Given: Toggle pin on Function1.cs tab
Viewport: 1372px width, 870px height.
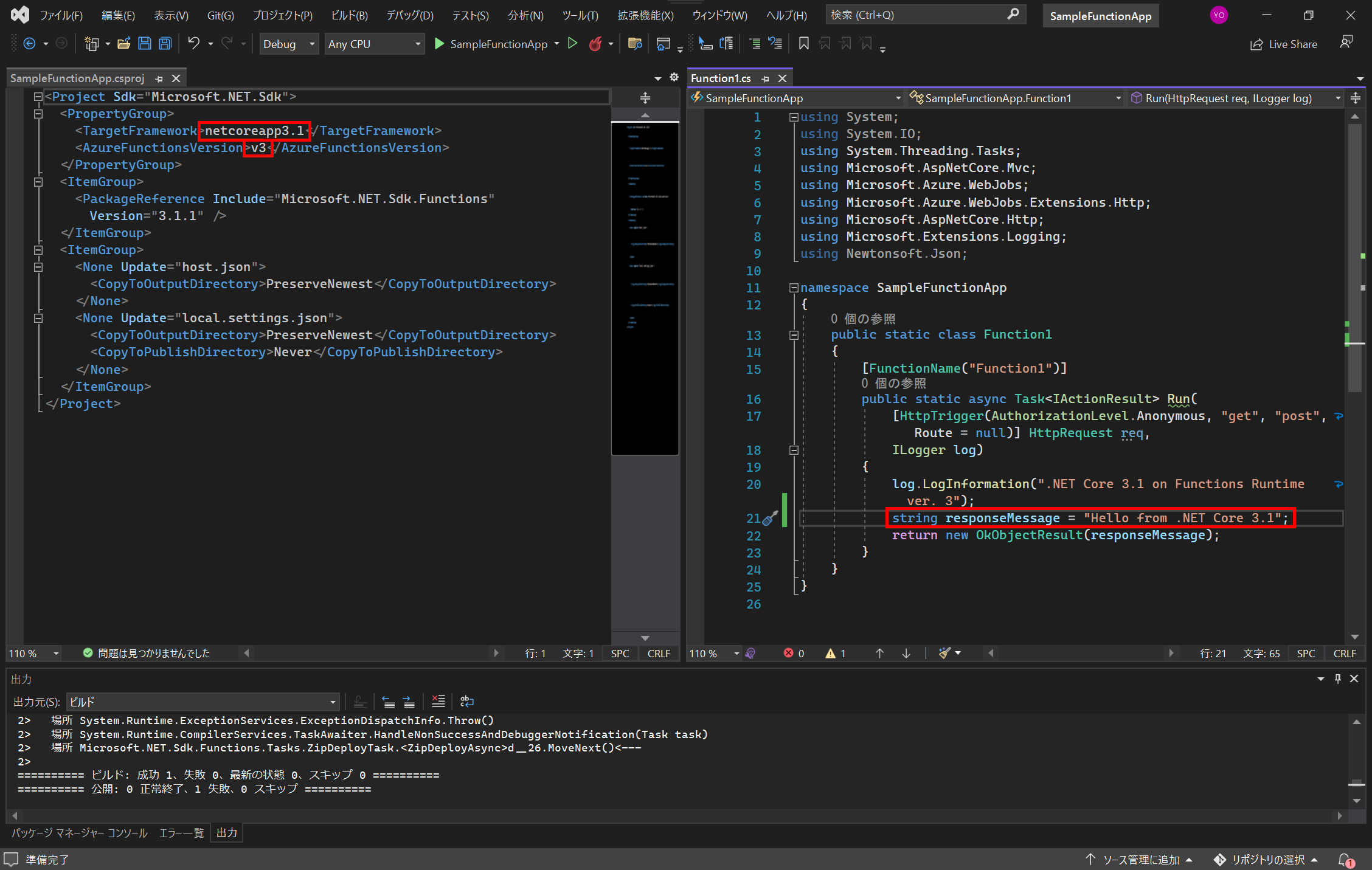Looking at the screenshot, I should pyautogui.click(x=765, y=78).
